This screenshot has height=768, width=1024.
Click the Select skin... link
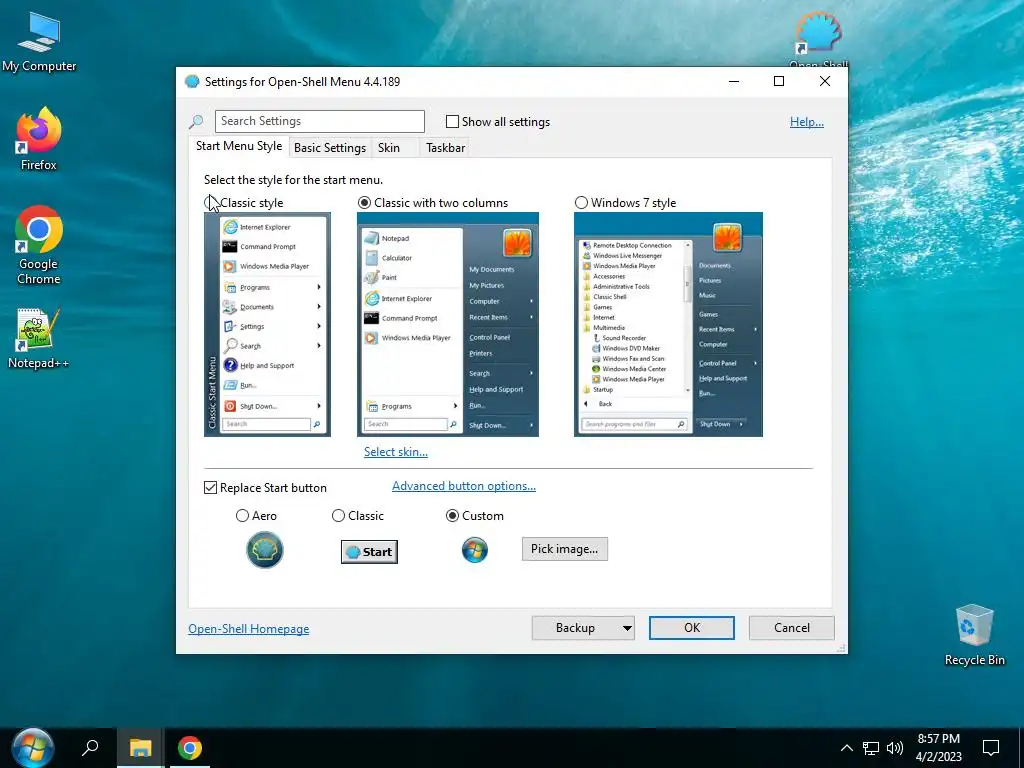point(396,452)
